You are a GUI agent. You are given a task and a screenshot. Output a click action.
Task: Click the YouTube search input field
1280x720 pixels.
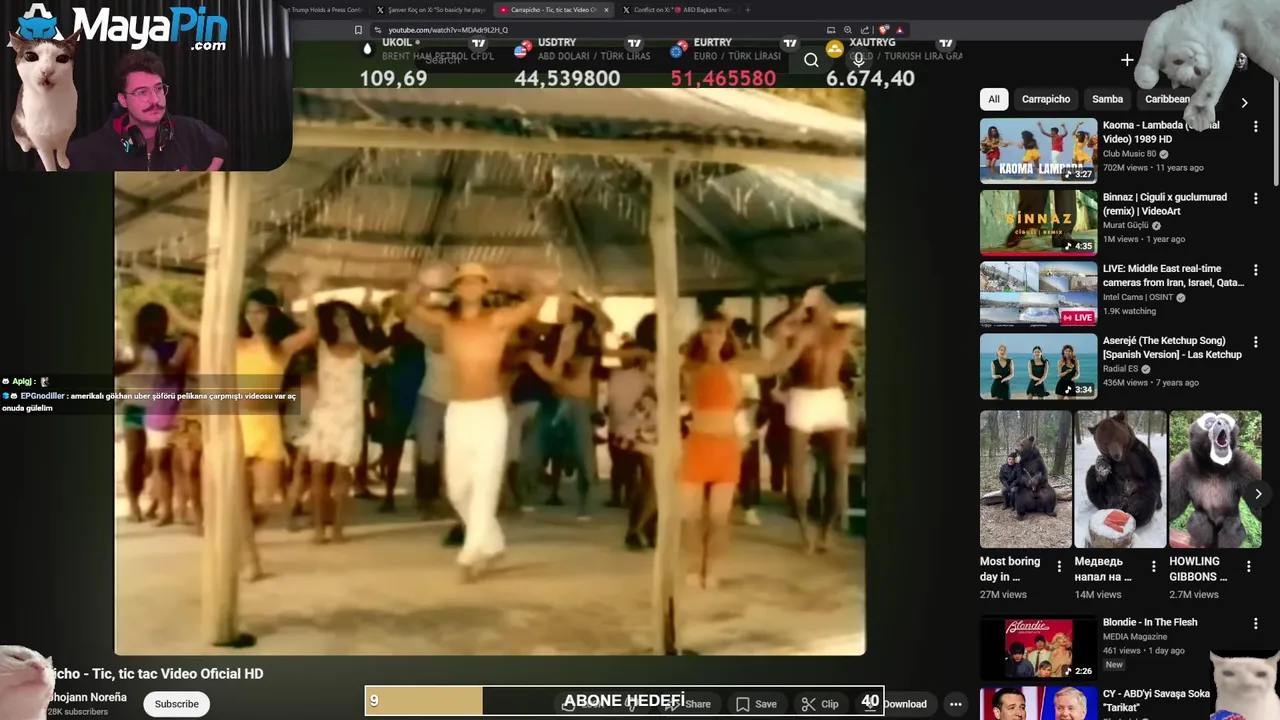coord(600,60)
